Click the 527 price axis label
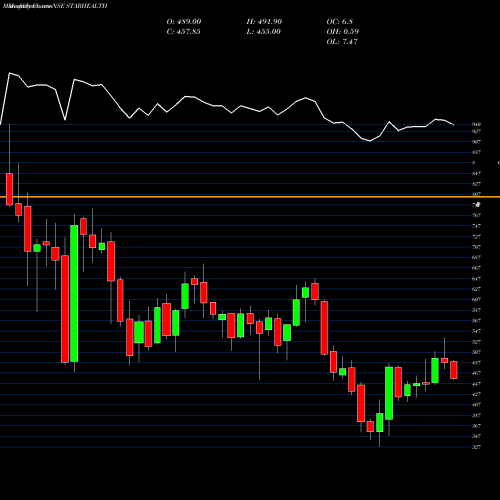This screenshot has width=500, height=500. pos(476,342)
